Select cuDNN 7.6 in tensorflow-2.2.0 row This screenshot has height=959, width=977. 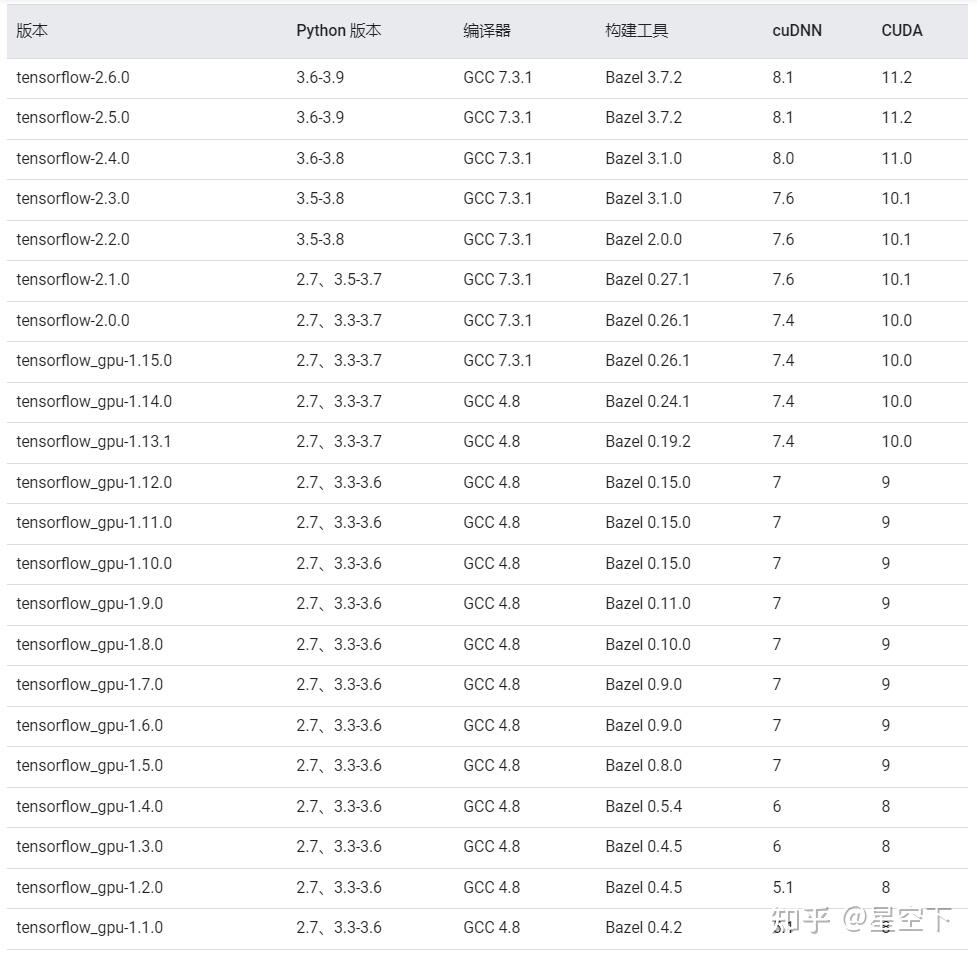[x=783, y=239]
